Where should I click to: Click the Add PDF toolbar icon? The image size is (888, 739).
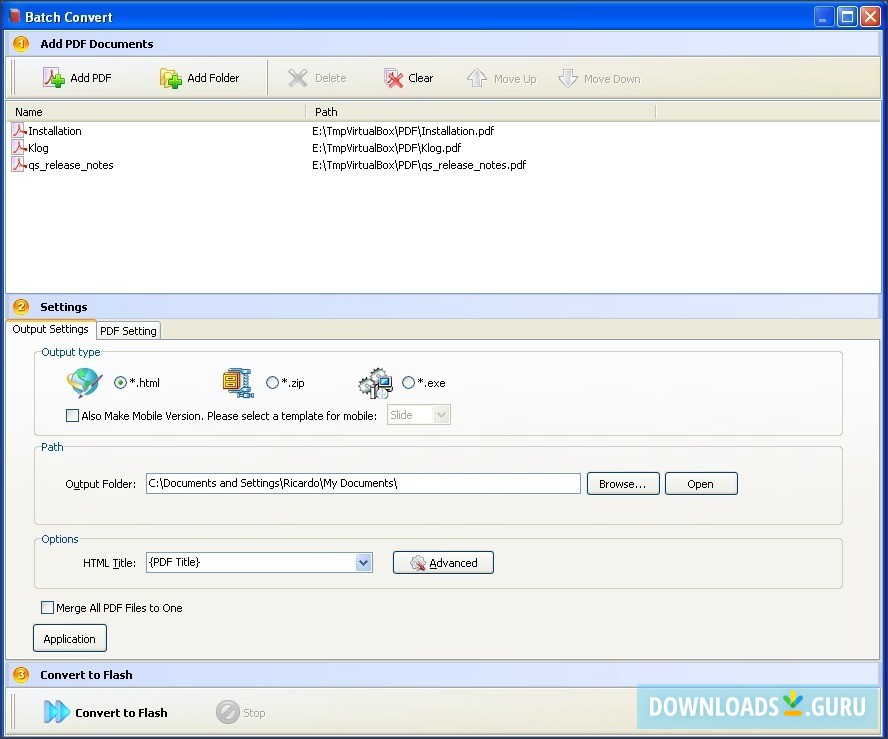tap(54, 77)
